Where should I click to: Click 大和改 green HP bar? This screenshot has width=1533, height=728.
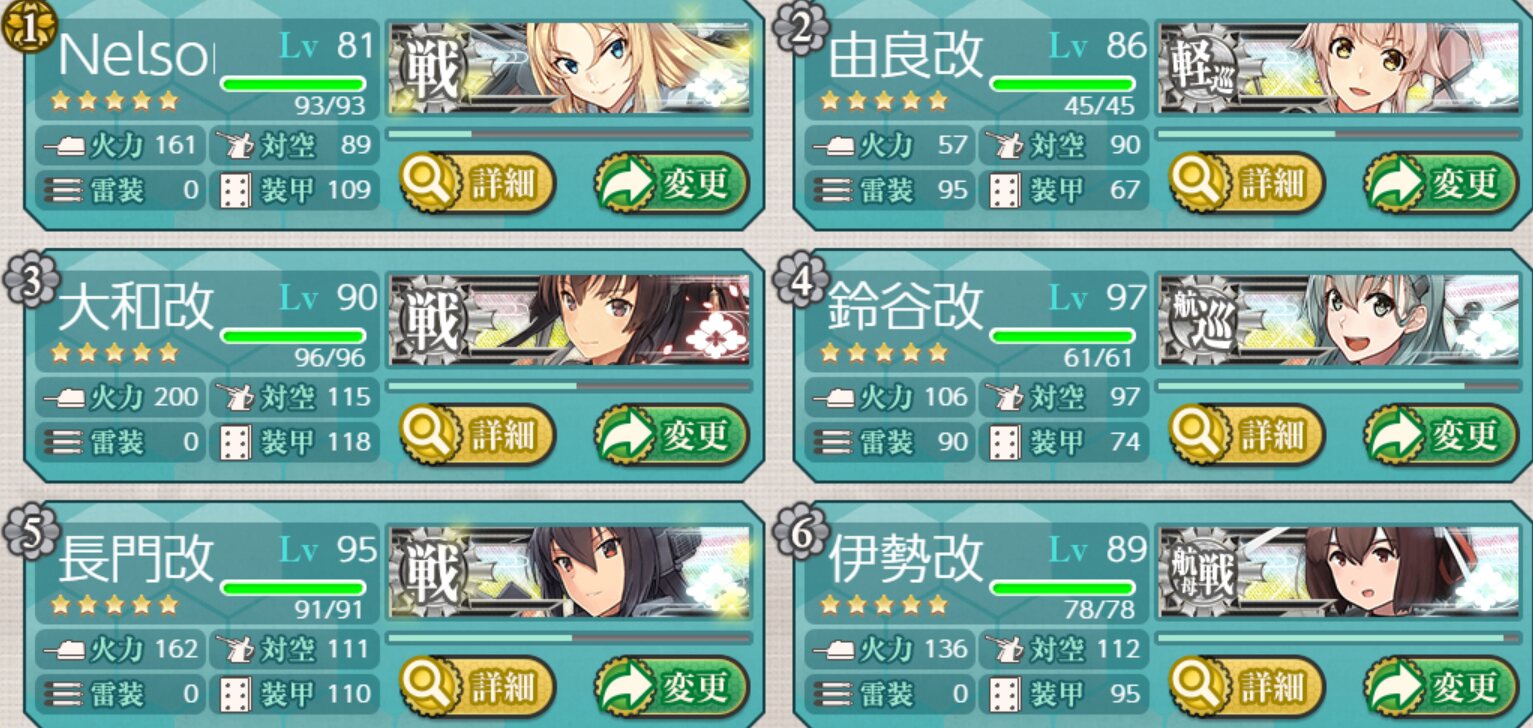coord(293,336)
